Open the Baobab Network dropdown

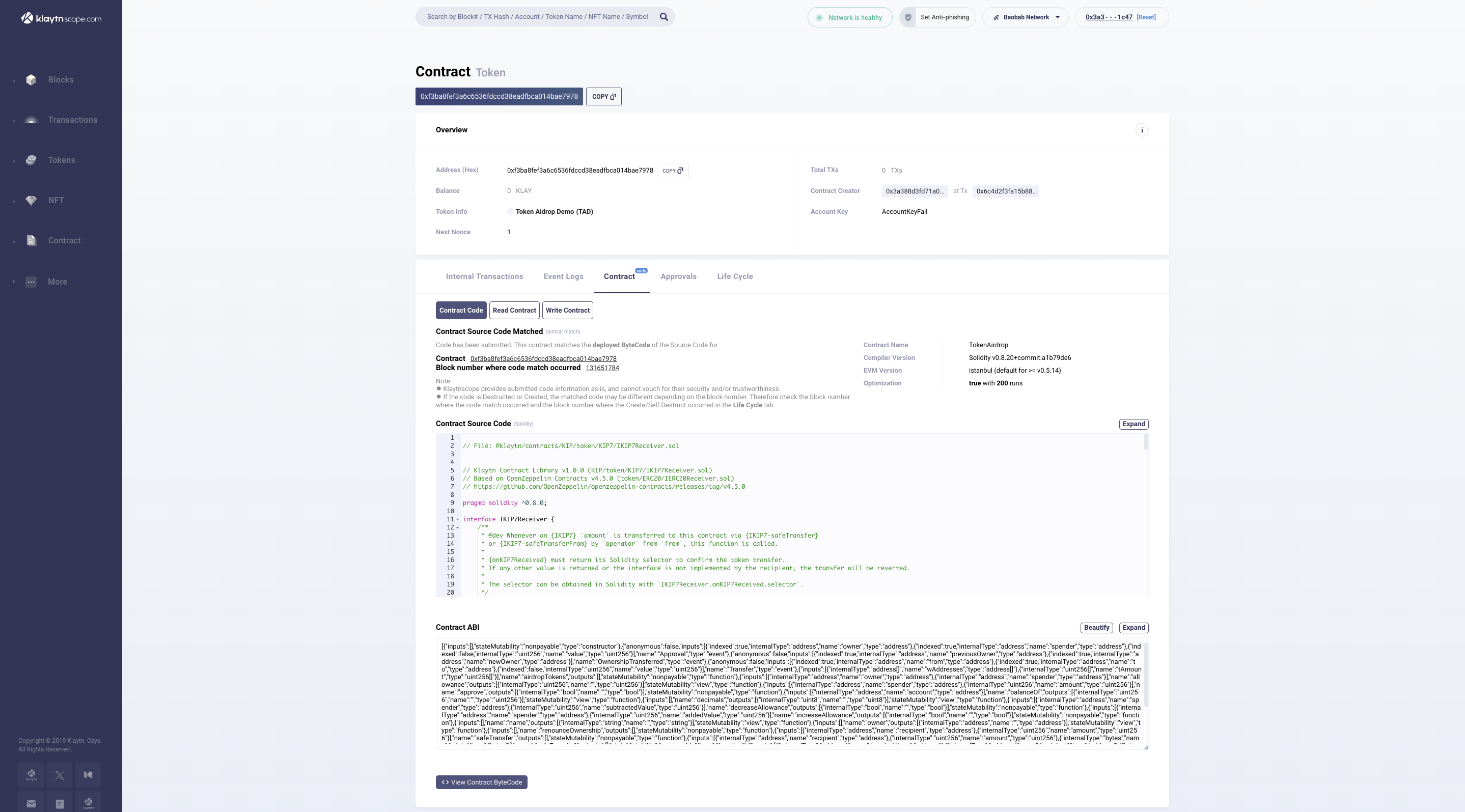coord(1026,17)
